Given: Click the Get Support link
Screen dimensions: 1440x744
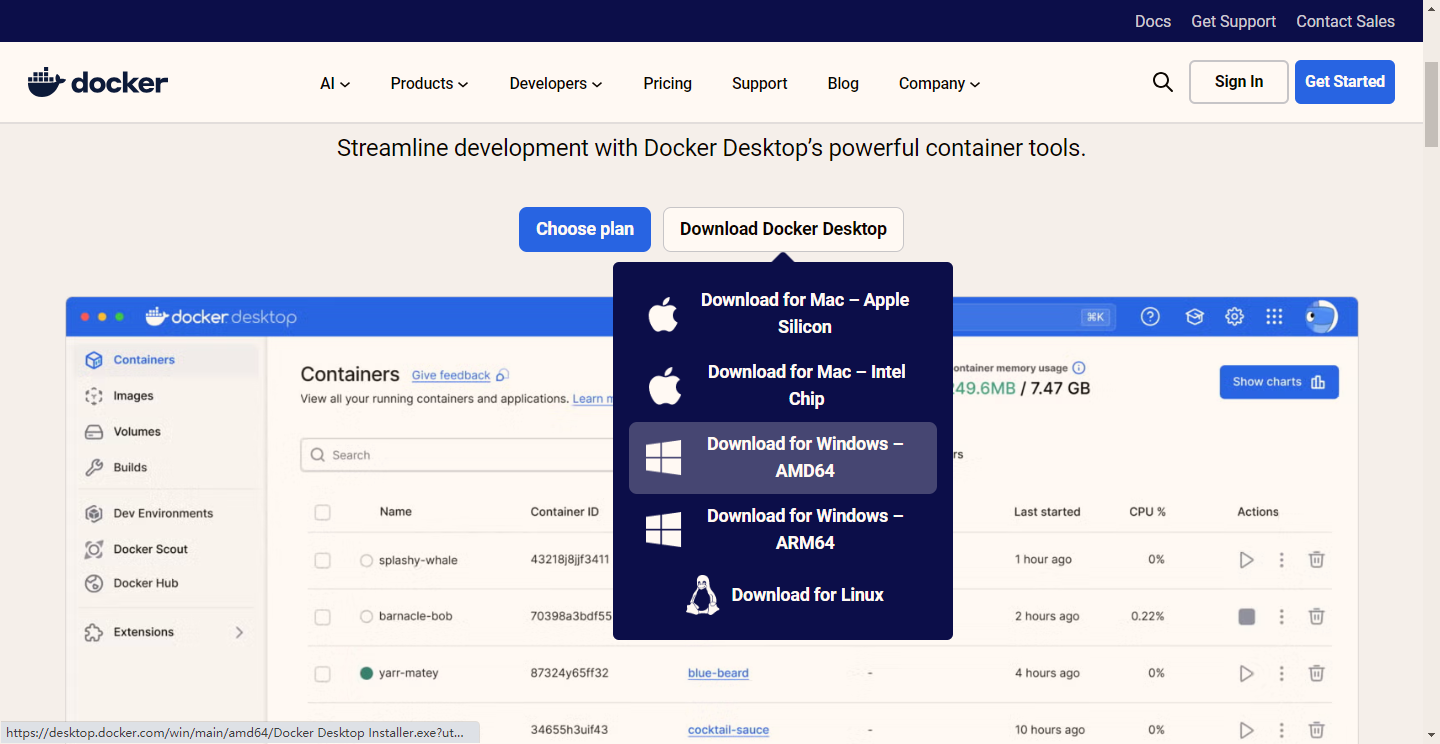Looking at the screenshot, I should 1233,21.
